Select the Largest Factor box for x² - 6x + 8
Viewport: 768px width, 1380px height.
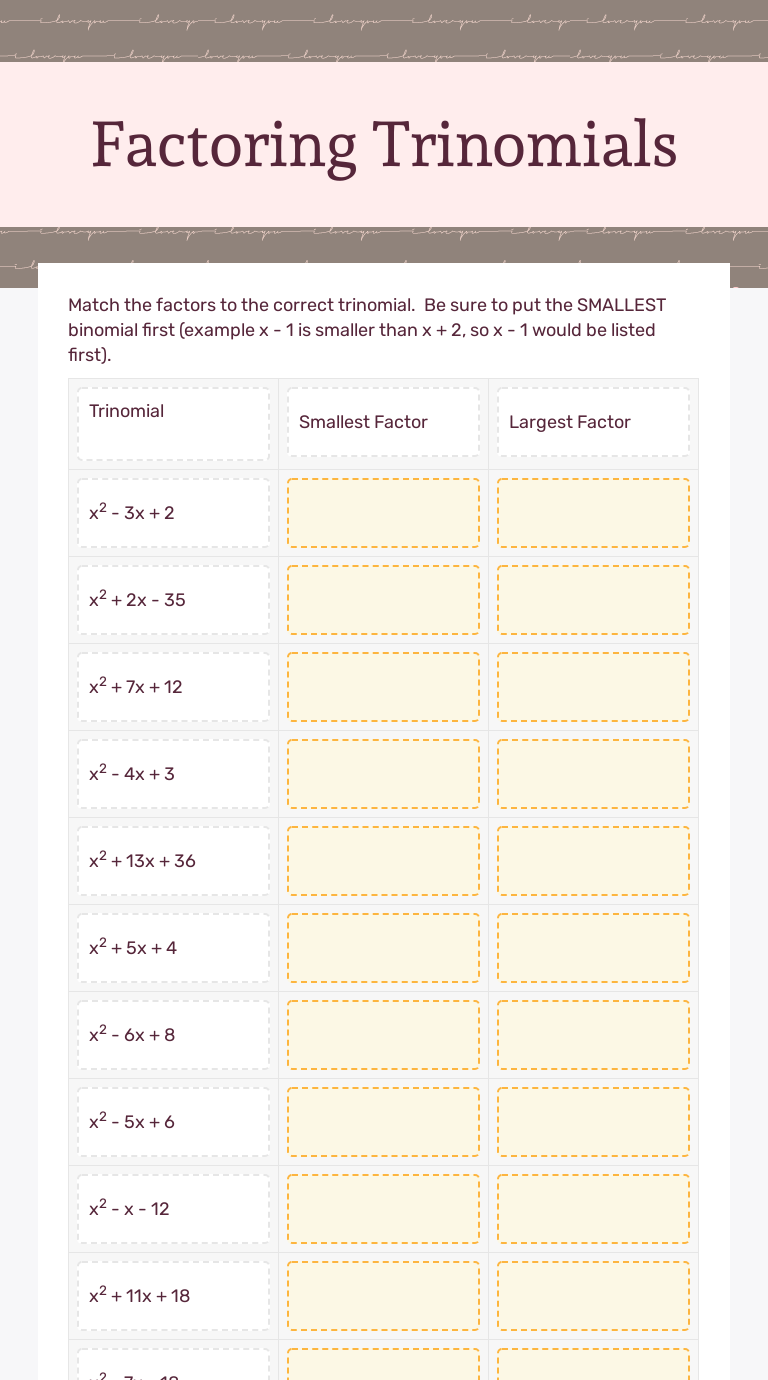click(x=593, y=1035)
